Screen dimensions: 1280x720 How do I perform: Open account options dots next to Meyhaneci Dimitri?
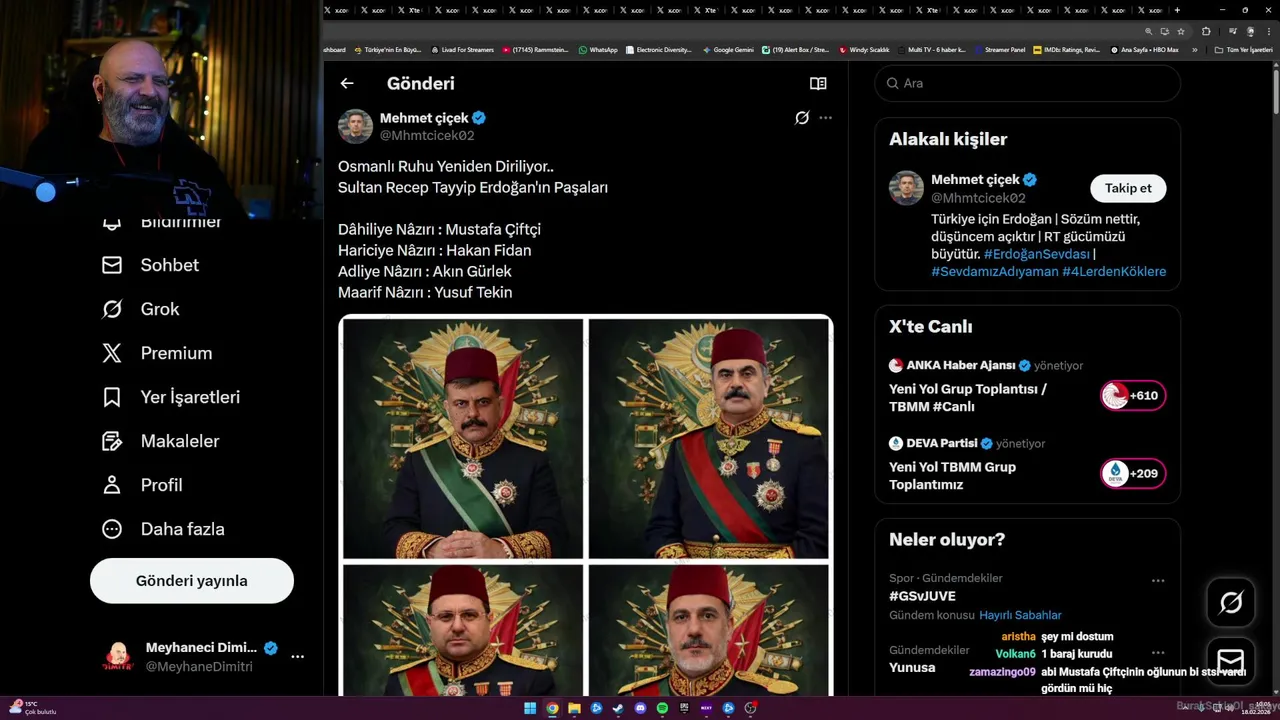pos(297,657)
